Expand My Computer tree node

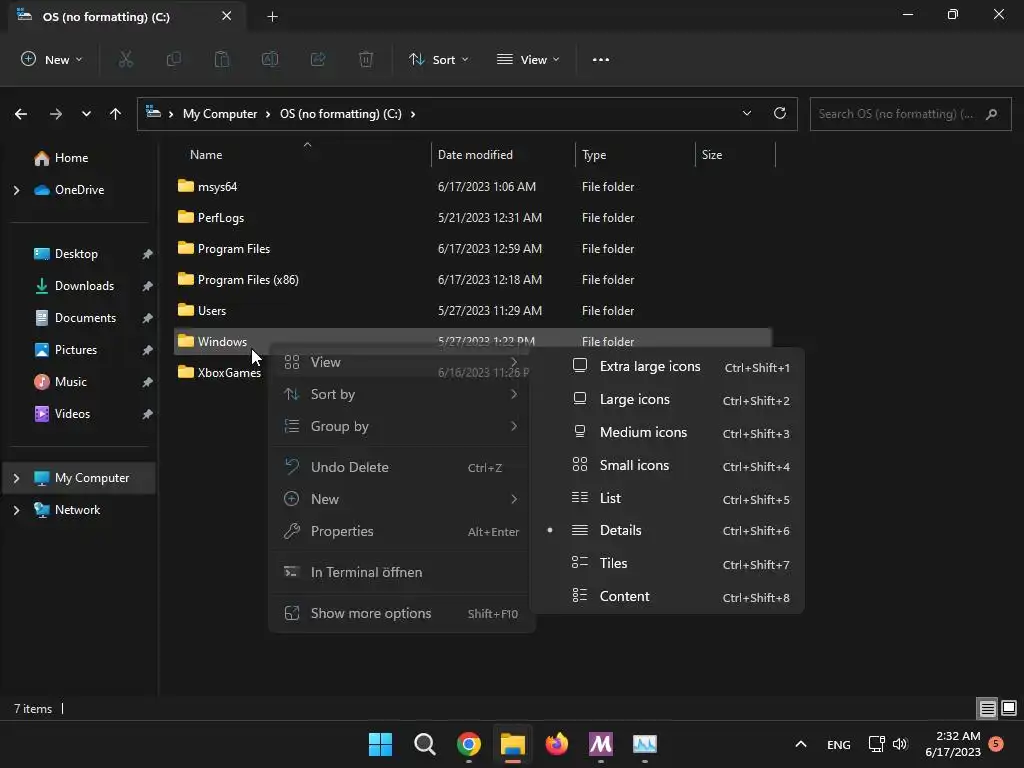pyautogui.click(x=16, y=478)
